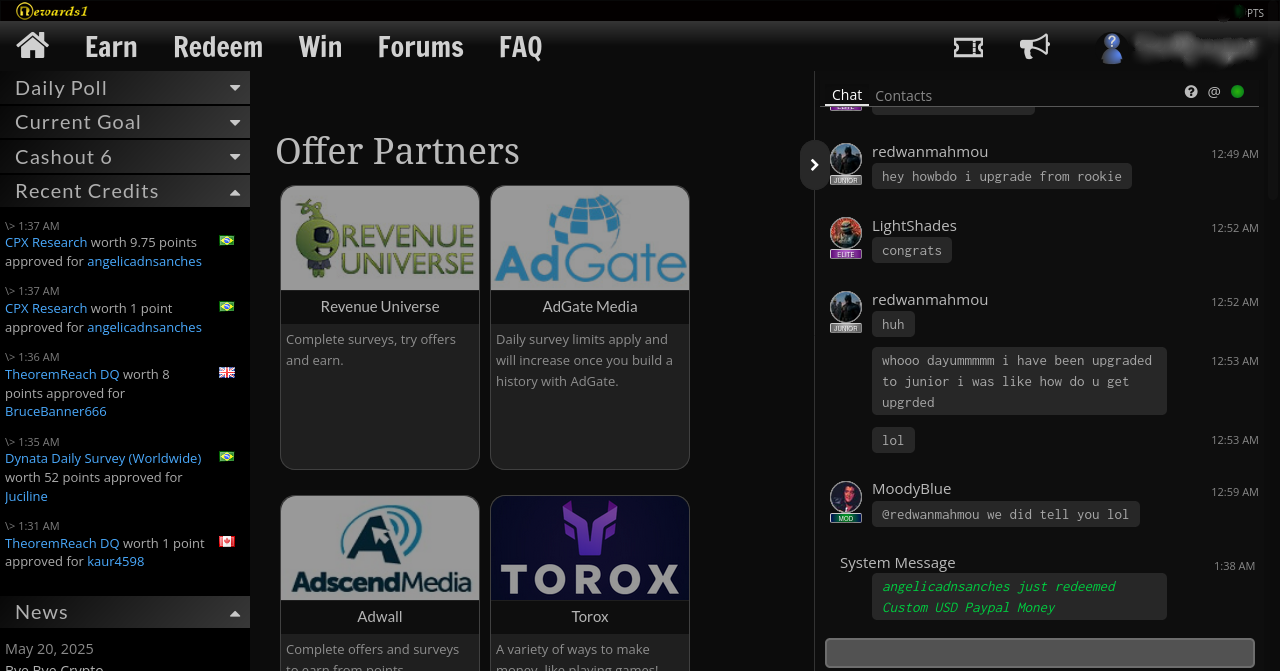
Task: Collapse the News section
Action: point(125,612)
